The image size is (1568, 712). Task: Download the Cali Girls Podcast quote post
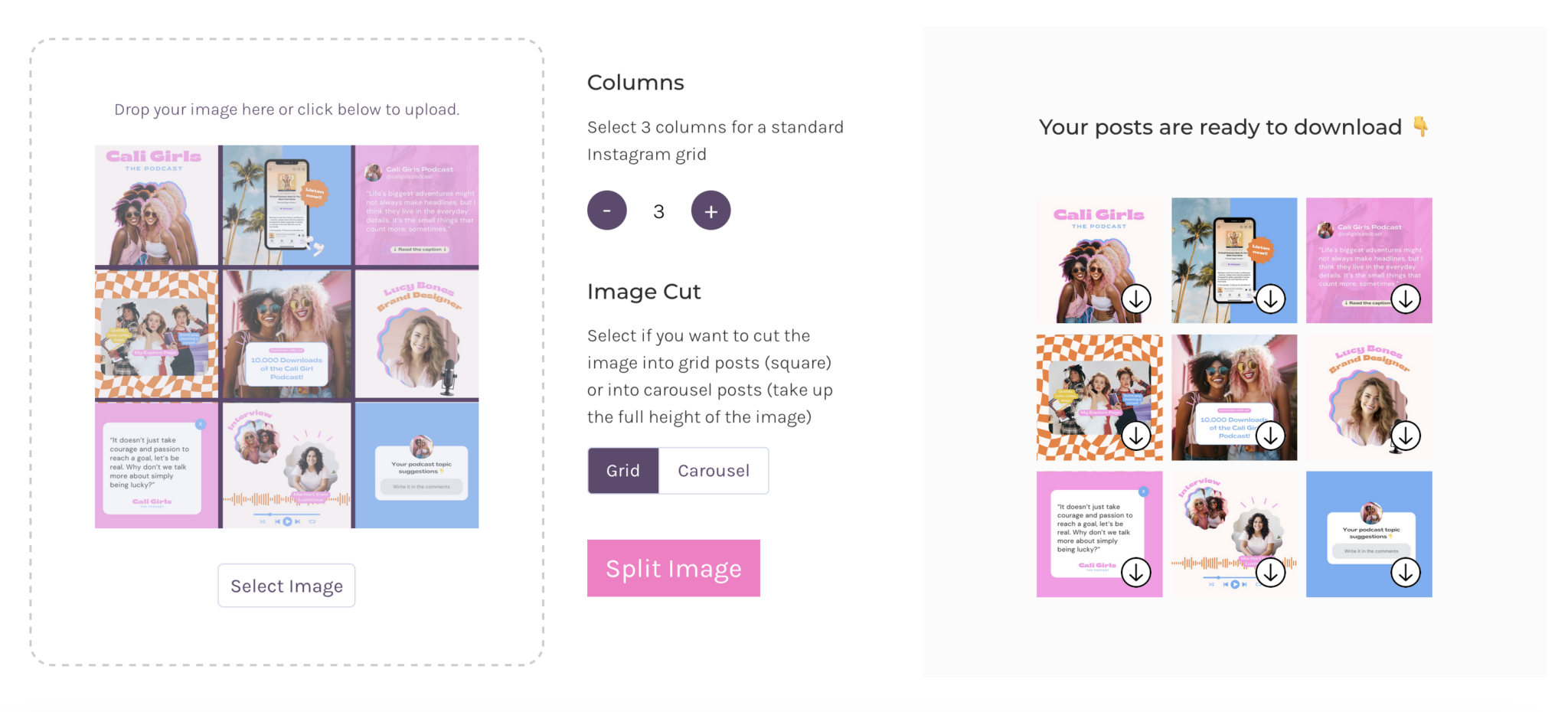[x=1404, y=299]
